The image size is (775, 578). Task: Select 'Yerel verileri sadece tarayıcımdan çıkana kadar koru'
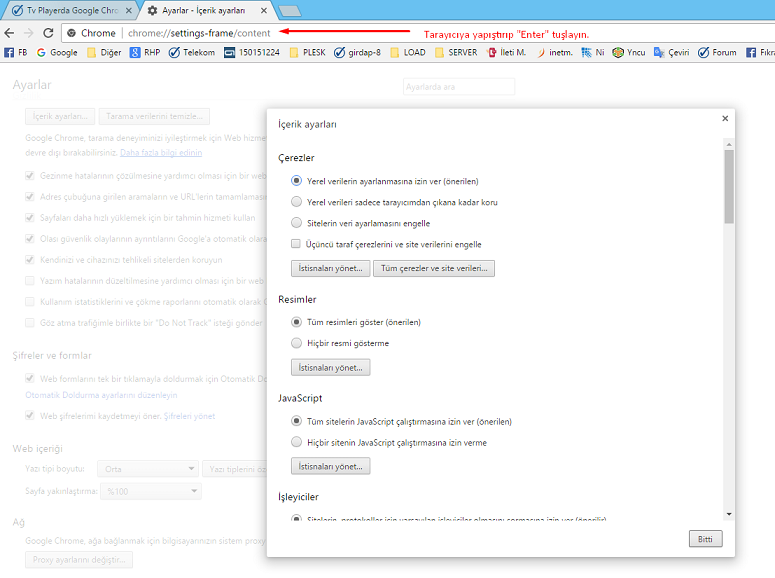click(x=296, y=202)
